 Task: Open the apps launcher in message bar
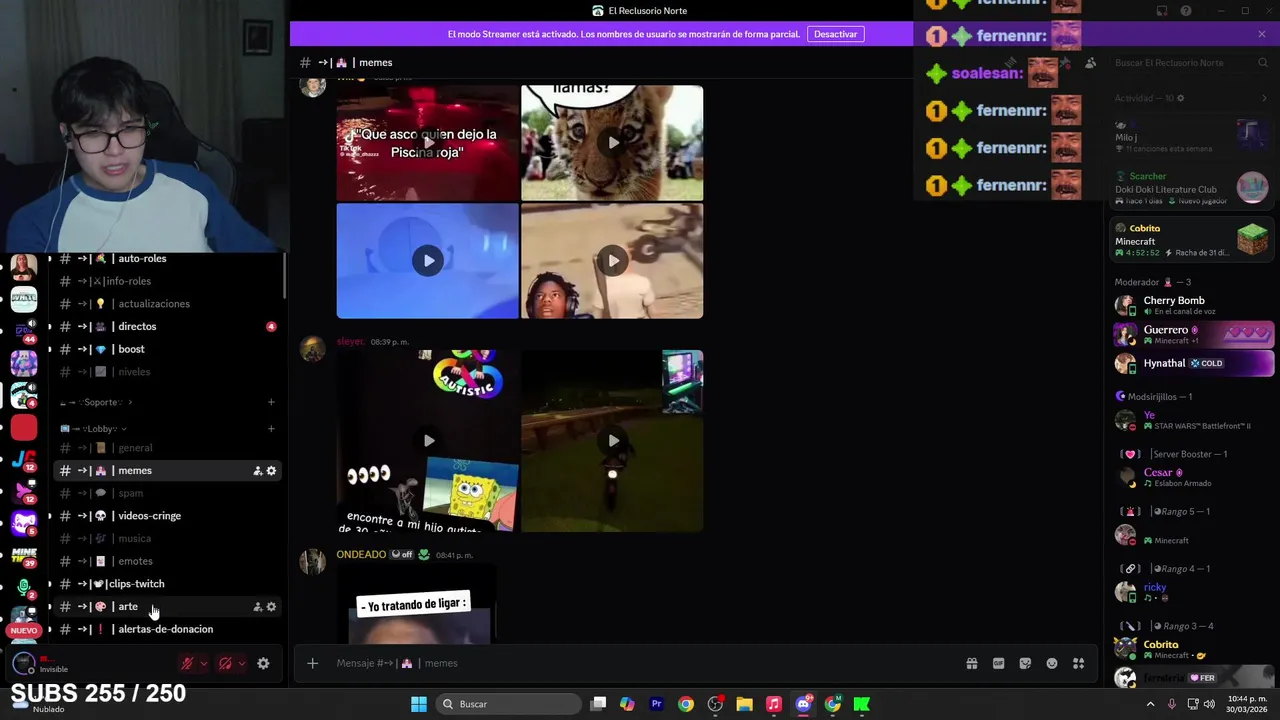pyautogui.click(x=1079, y=663)
